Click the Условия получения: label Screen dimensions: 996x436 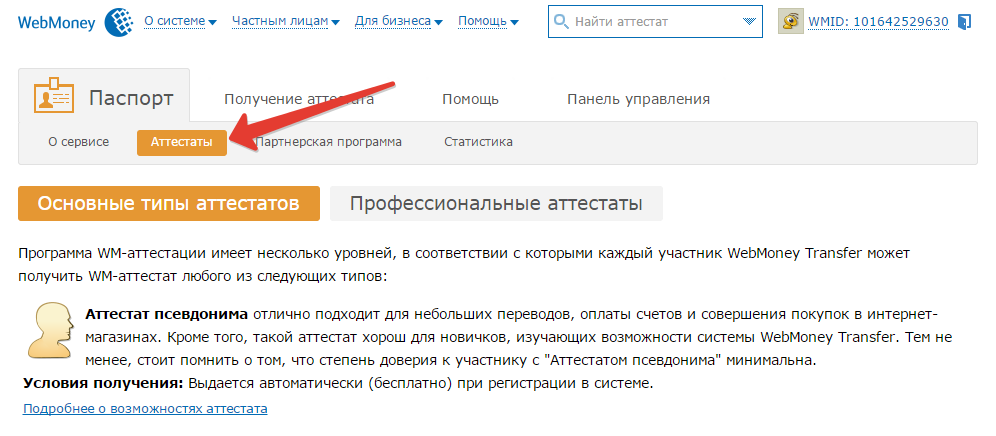coord(104,383)
